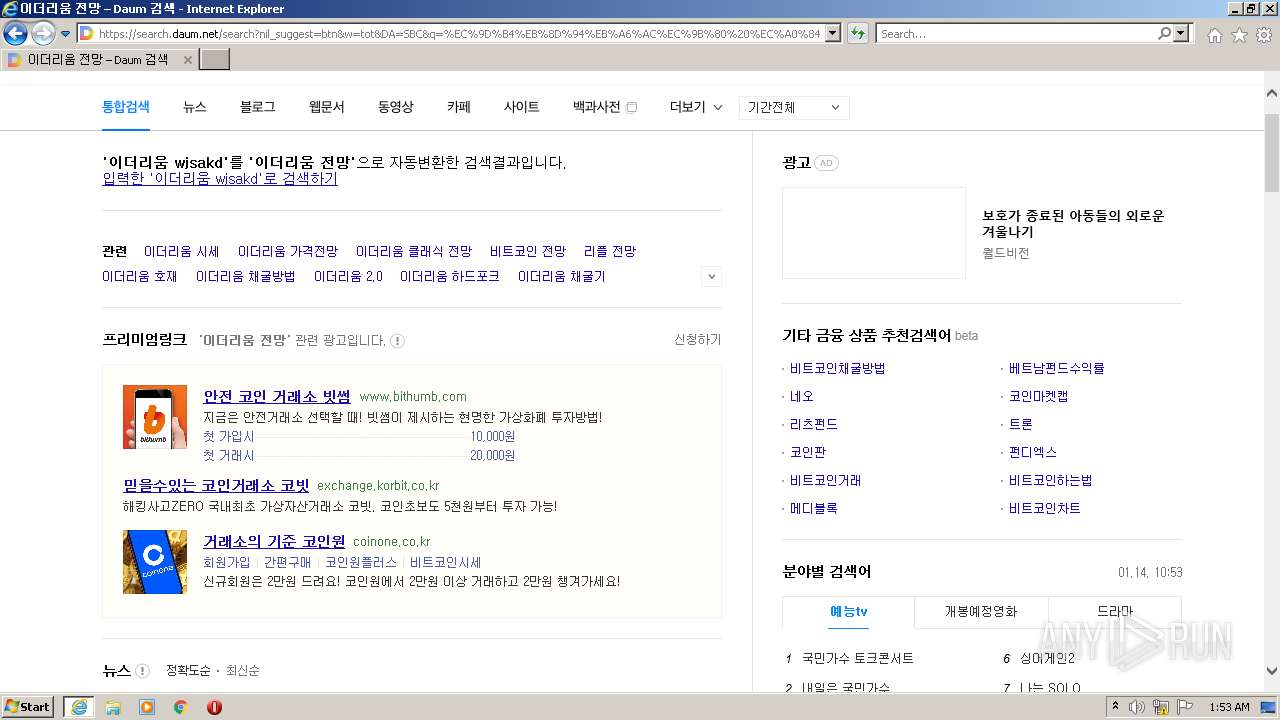Open the address bar history dropdown

pyautogui.click(x=831, y=34)
